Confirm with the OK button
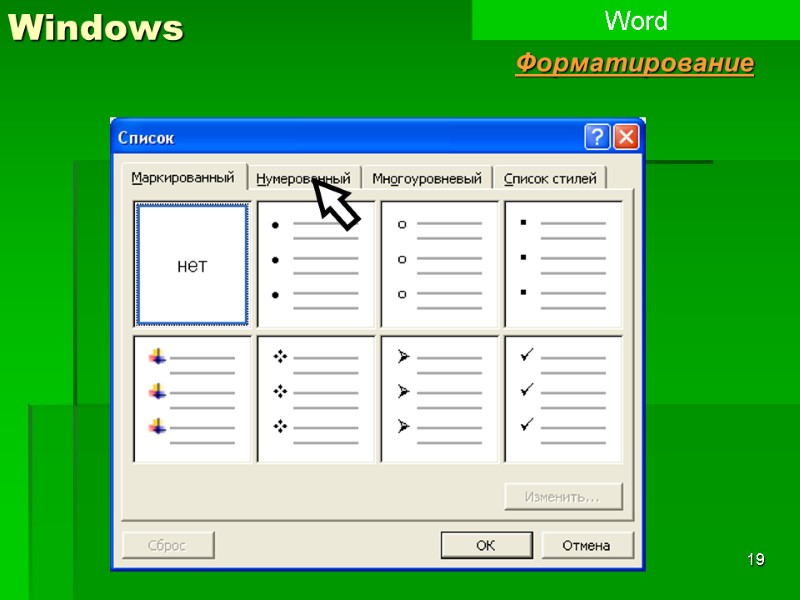Screen dimensions: 800x600 [486, 545]
